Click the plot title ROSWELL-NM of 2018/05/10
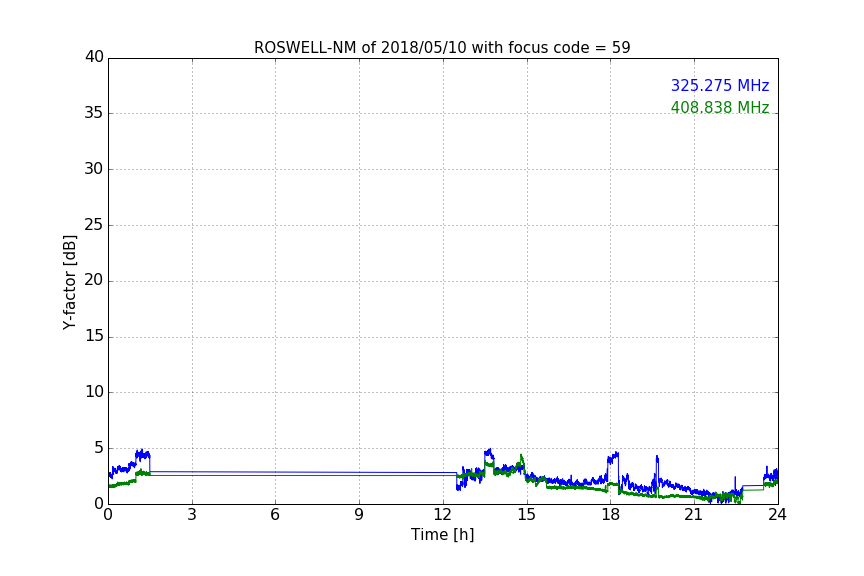 coord(442,48)
